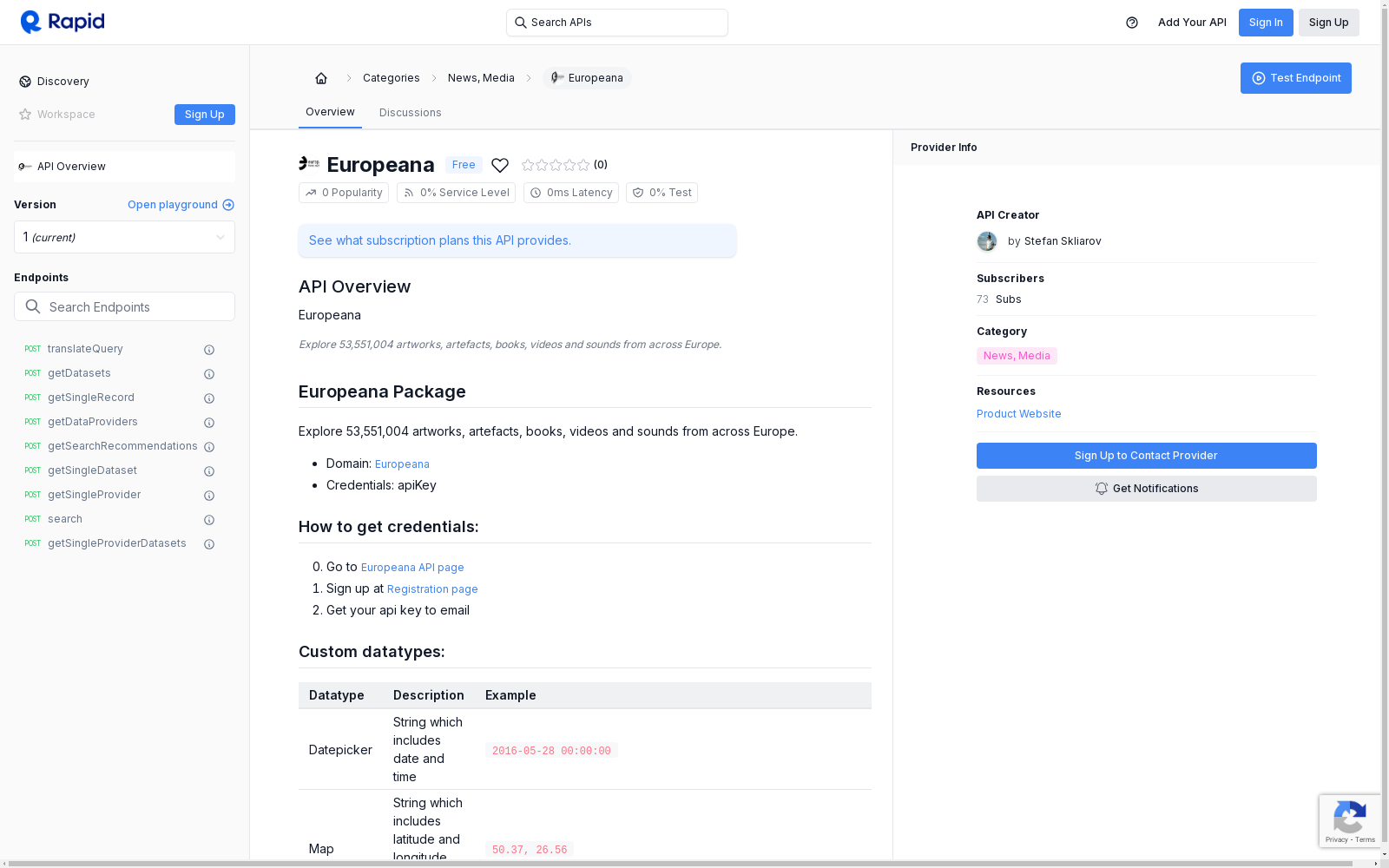Select getDatasets endpoint
The width and height of the screenshot is (1389, 868).
click(x=79, y=373)
